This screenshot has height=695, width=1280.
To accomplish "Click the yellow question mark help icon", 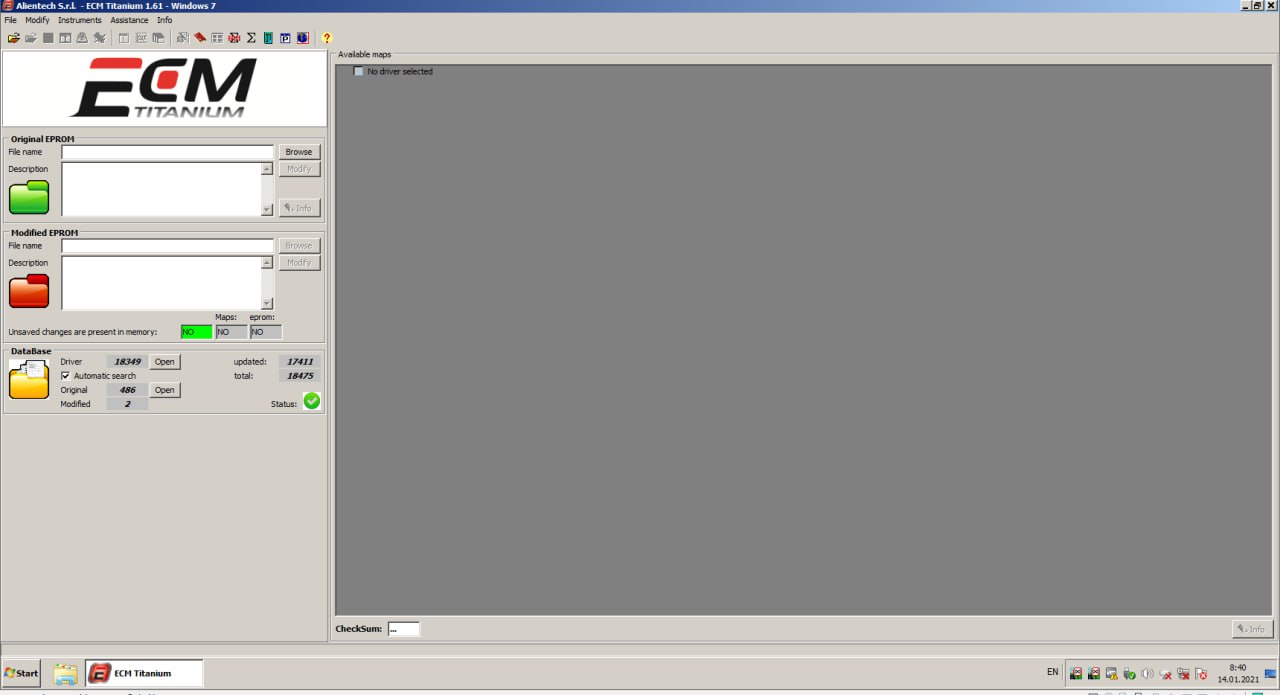I will 326,38.
